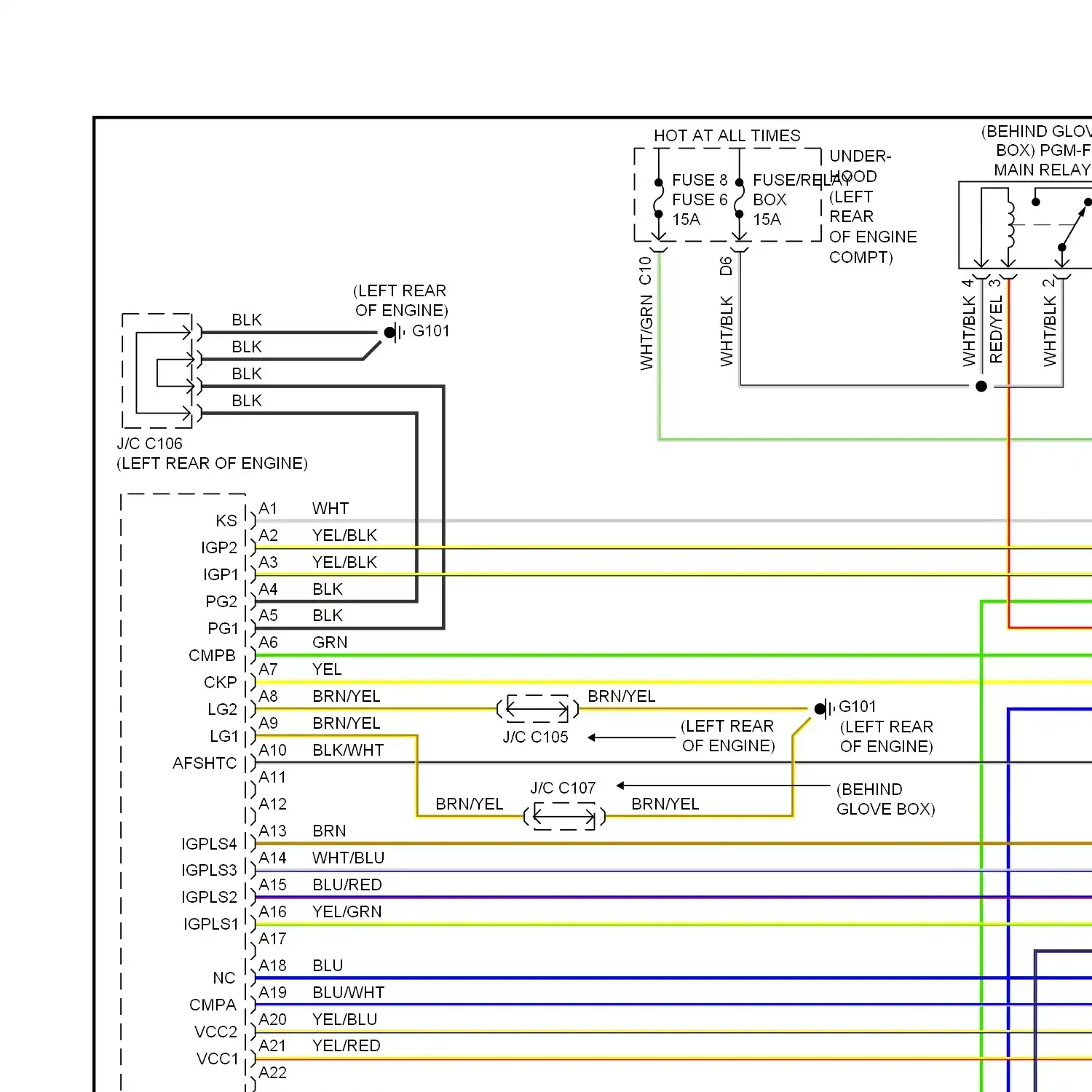Select the "YEL/GRN" wire color label

(x=347, y=911)
